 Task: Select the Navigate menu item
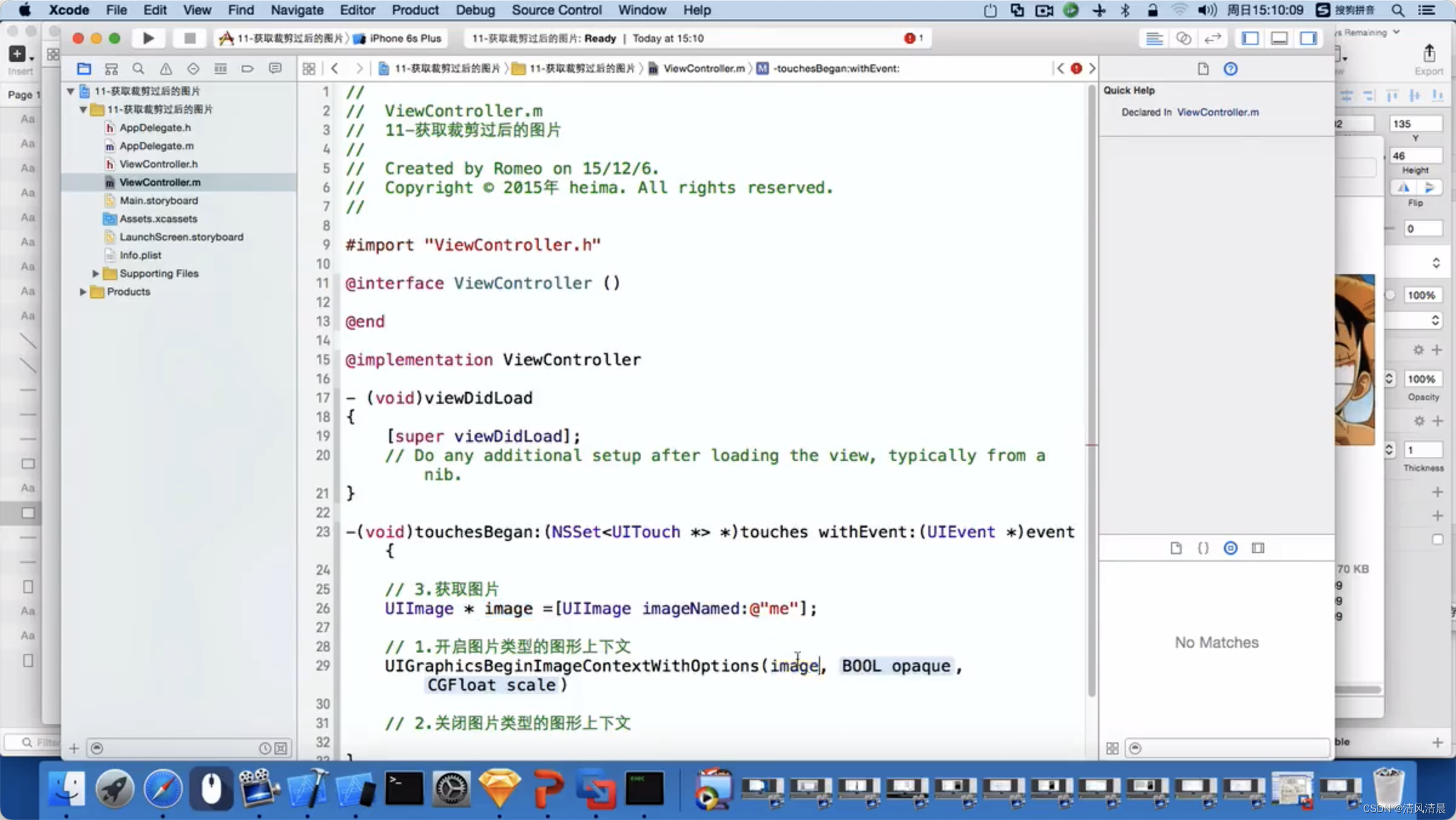pos(296,10)
